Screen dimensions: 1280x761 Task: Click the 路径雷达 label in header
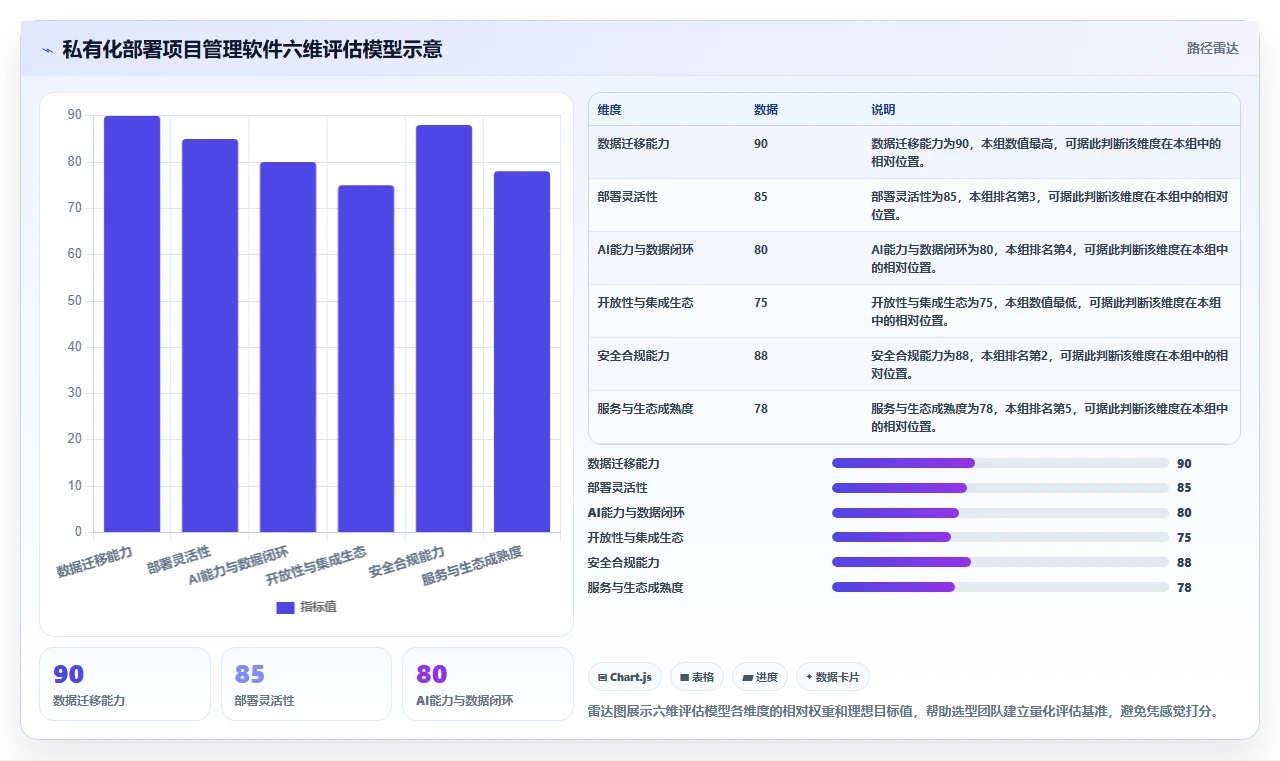1213,48
